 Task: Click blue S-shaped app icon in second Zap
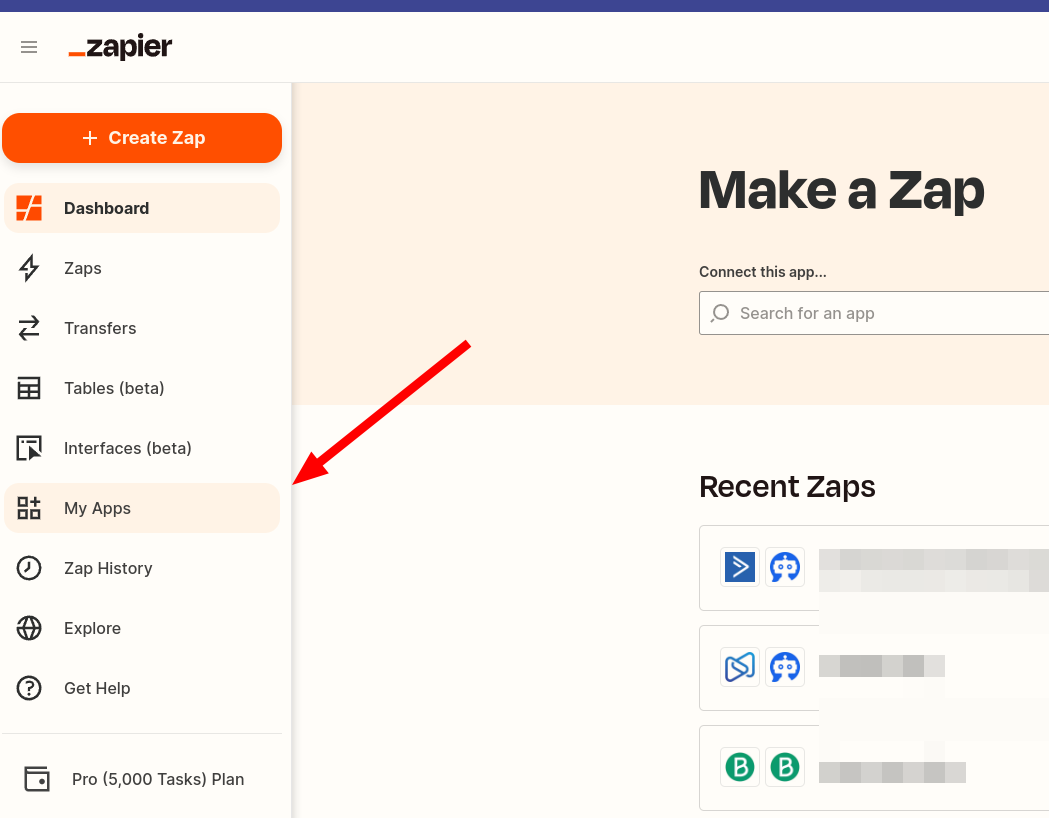[740, 667]
